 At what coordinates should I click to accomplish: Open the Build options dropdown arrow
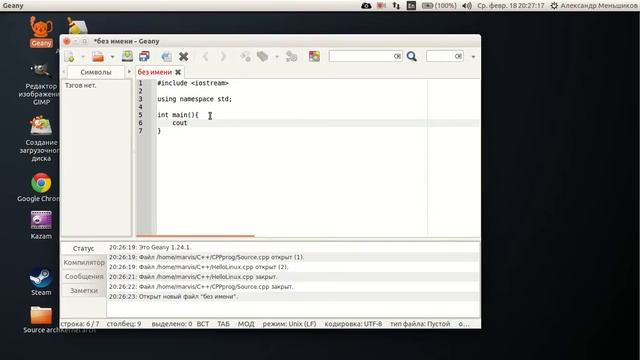pyautogui.click(x=277, y=57)
